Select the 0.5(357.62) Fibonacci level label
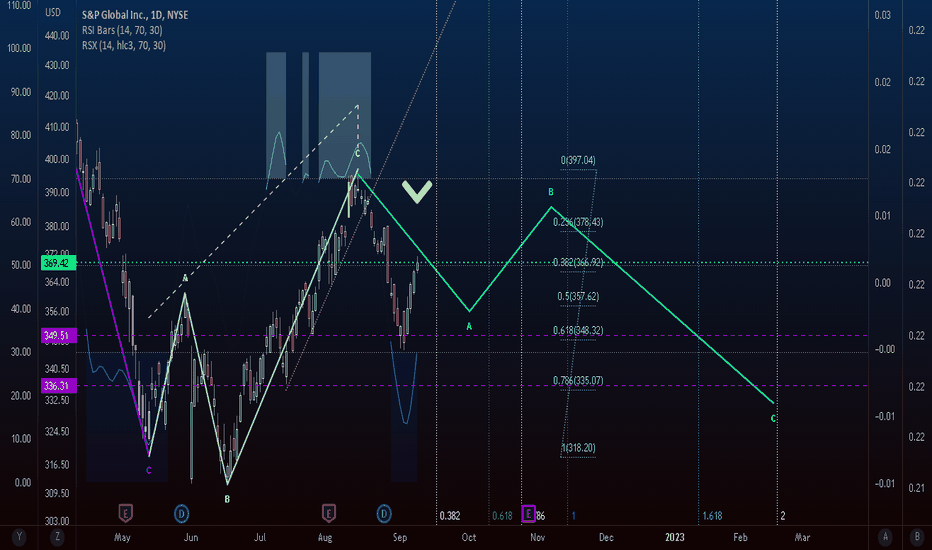 [x=578, y=297]
